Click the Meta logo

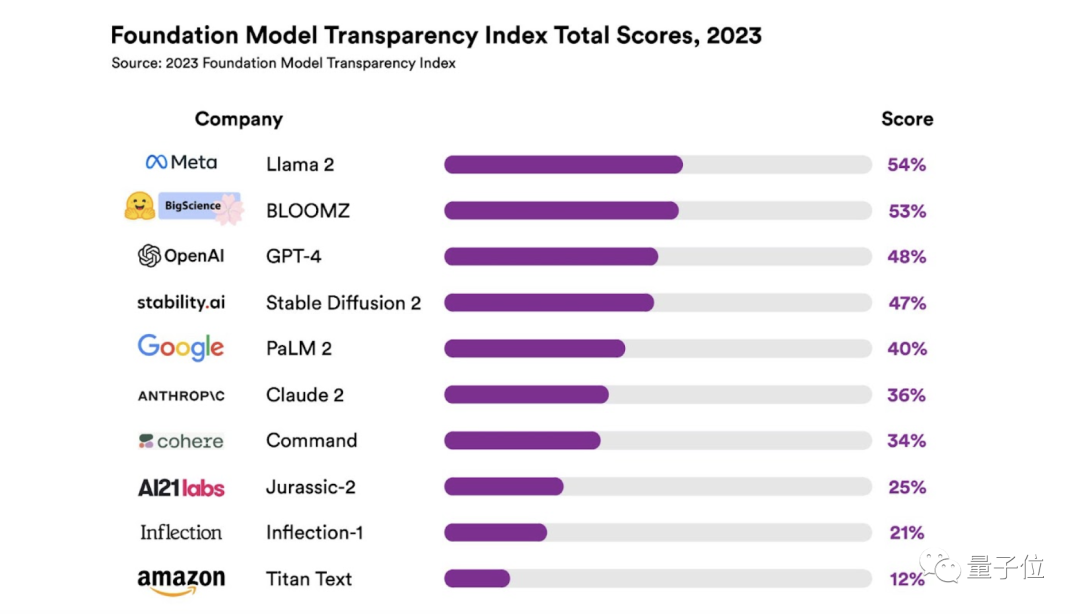[181, 162]
